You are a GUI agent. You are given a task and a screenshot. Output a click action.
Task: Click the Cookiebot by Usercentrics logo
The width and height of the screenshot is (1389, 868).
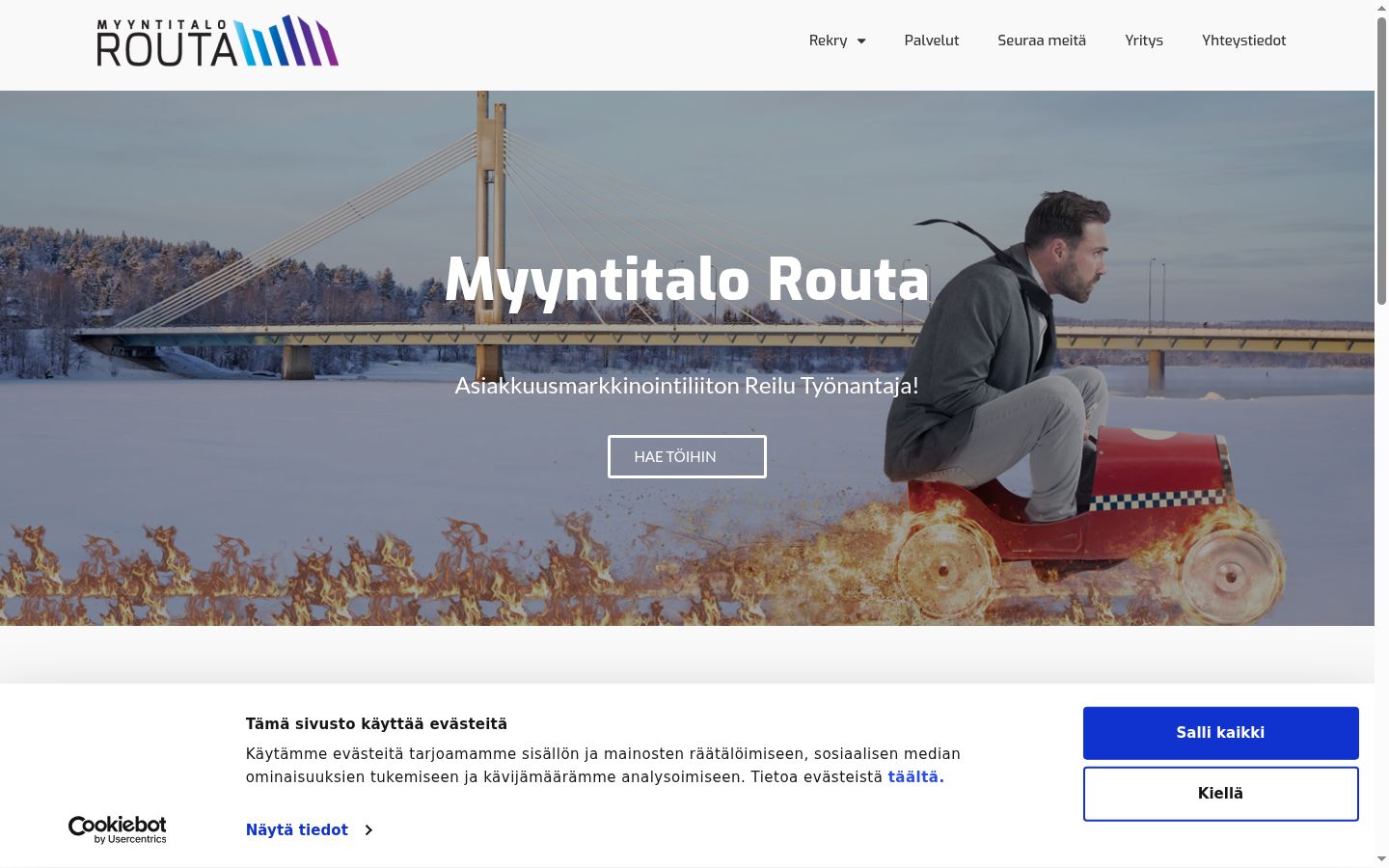(x=118, y=829)
